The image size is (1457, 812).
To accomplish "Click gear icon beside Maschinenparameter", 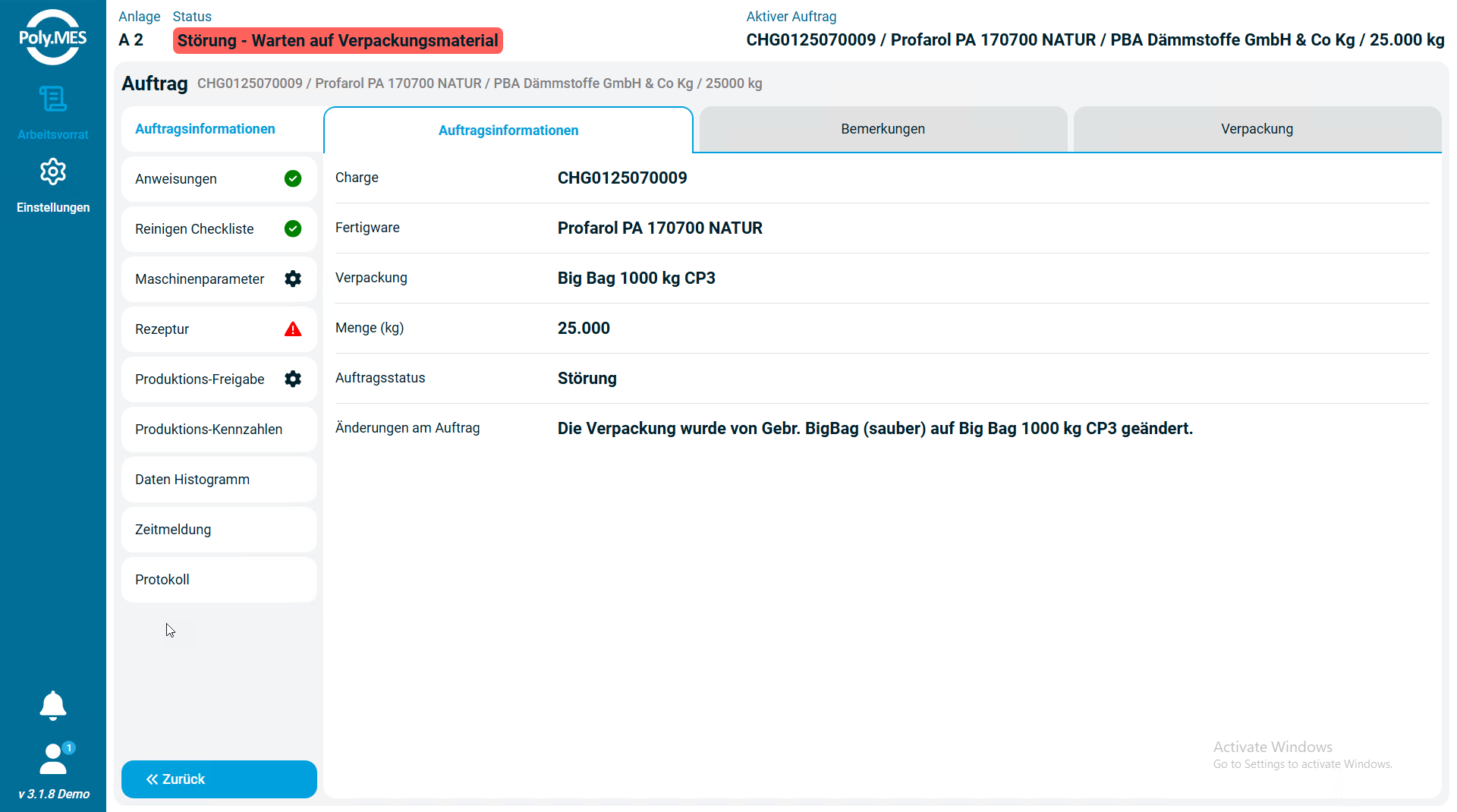I will pos(293,279).
